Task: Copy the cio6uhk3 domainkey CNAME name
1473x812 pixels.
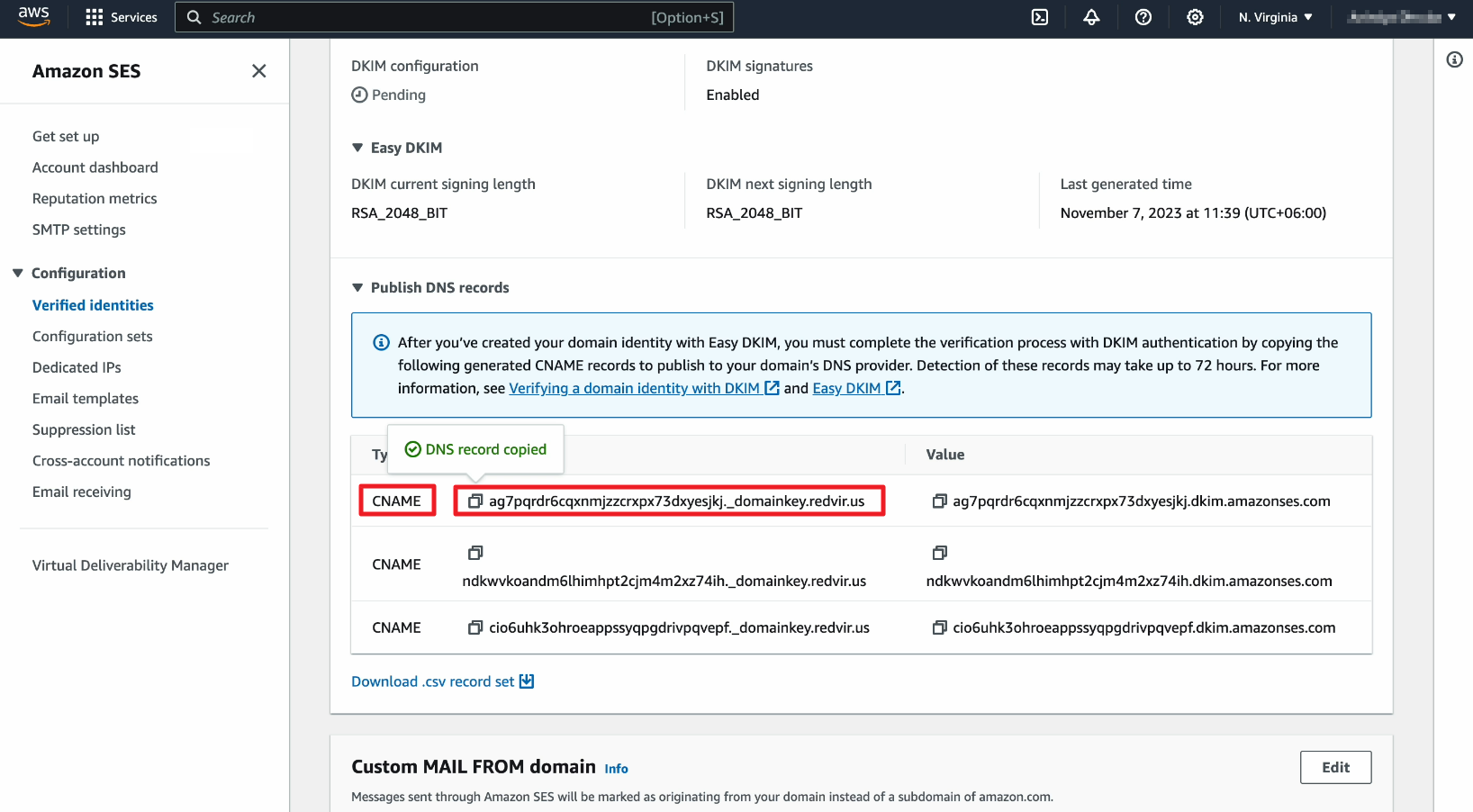Action: [x=475, y=627]
